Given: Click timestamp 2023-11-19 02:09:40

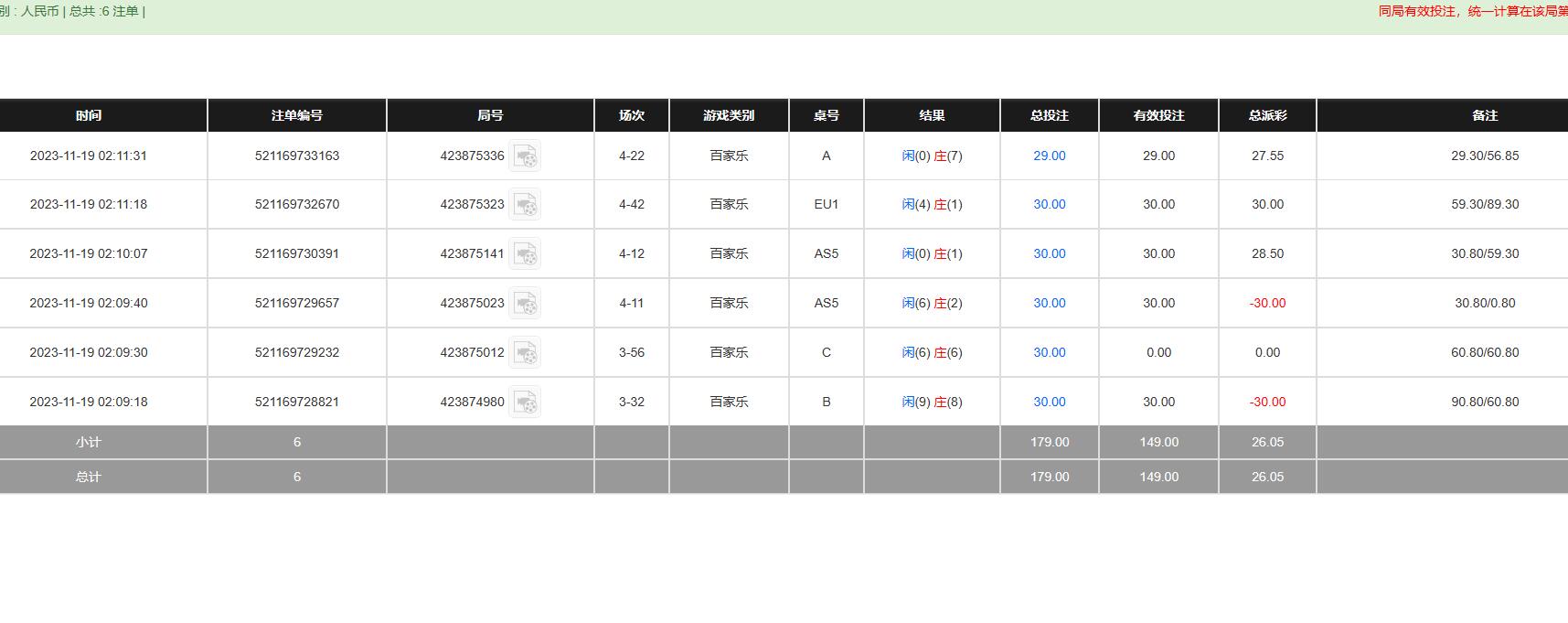Looking at the screenshot, I should [x=89, y=303].
